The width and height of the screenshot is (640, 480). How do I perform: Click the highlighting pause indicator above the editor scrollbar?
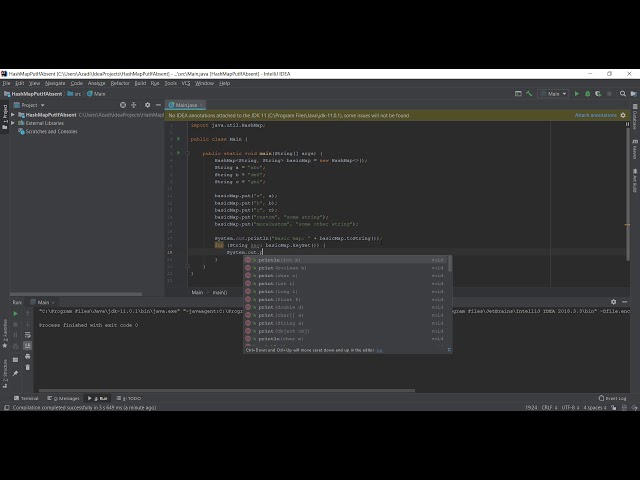tap(627, 124)
